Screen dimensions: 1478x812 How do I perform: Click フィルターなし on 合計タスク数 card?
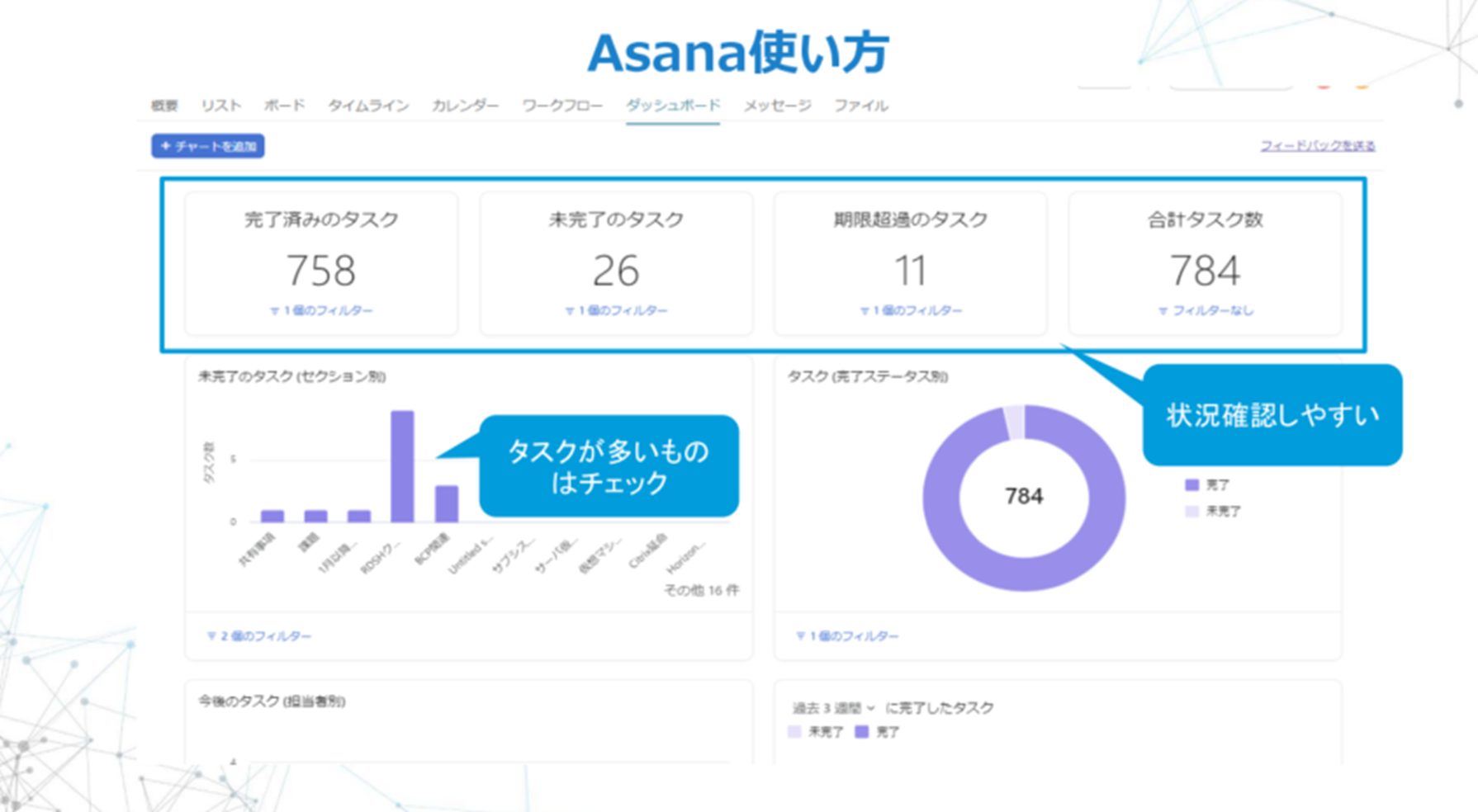click(x=1206, y=311)
